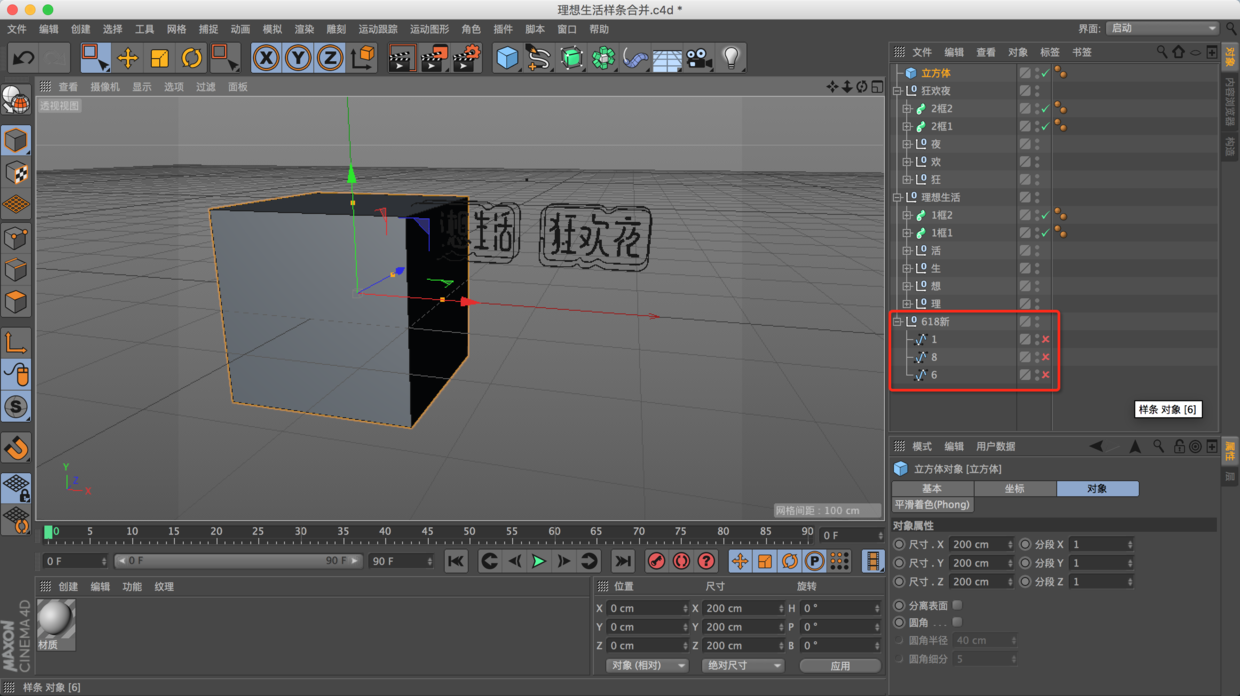Viewport: 1240px width, 696px height.
Task: Enable spline 1 red X toggle
Action: [1046, 339]
